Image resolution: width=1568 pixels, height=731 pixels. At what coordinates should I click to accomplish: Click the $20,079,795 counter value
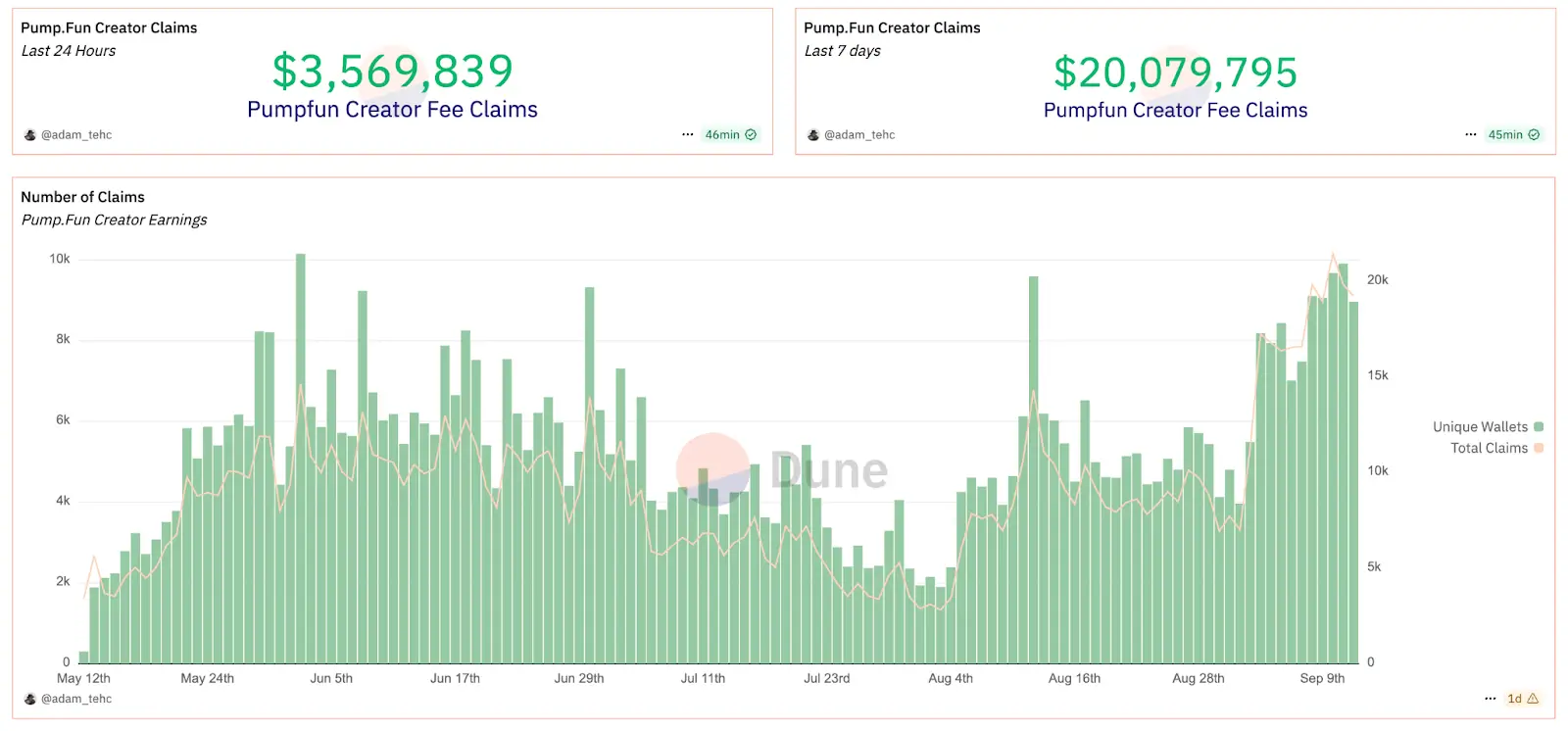[1175, 72]
